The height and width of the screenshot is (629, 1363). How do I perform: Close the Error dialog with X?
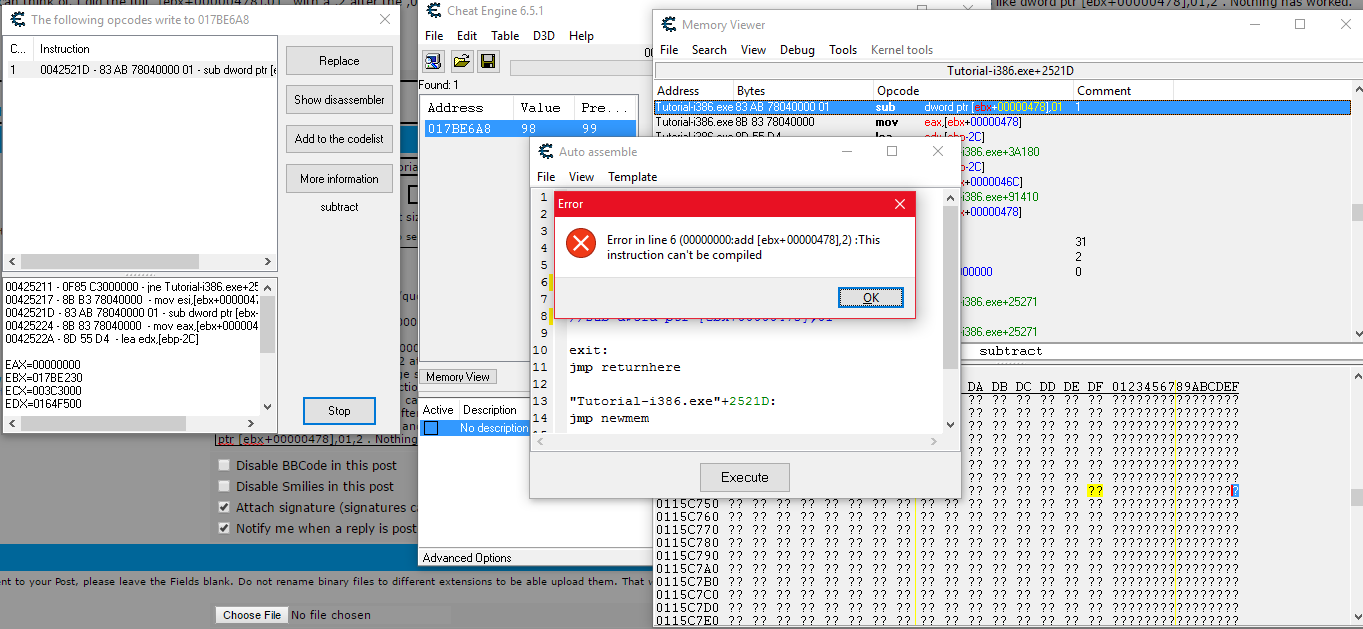(x=899, y=204)
